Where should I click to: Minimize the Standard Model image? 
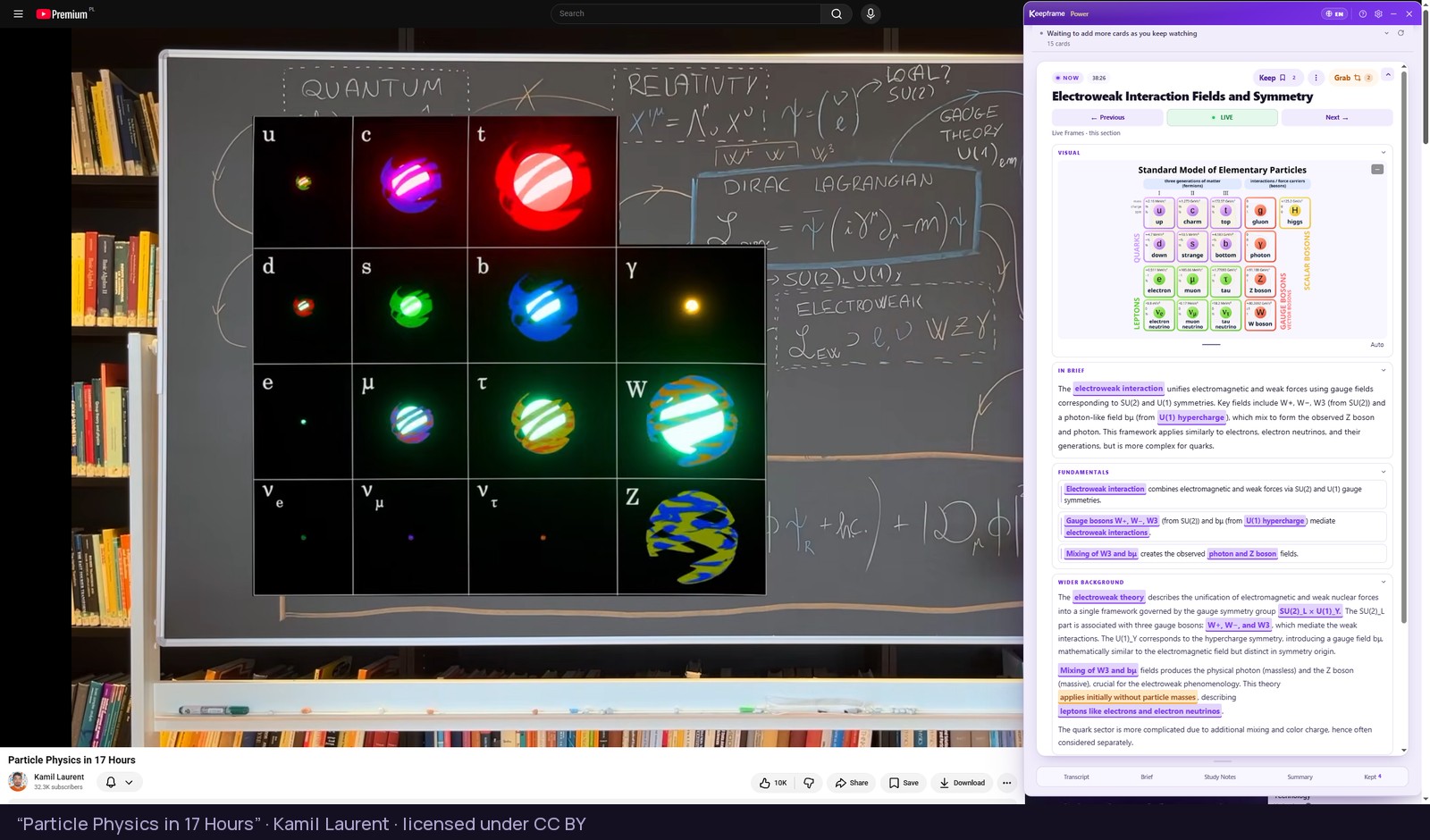(x=1377, y=169)
